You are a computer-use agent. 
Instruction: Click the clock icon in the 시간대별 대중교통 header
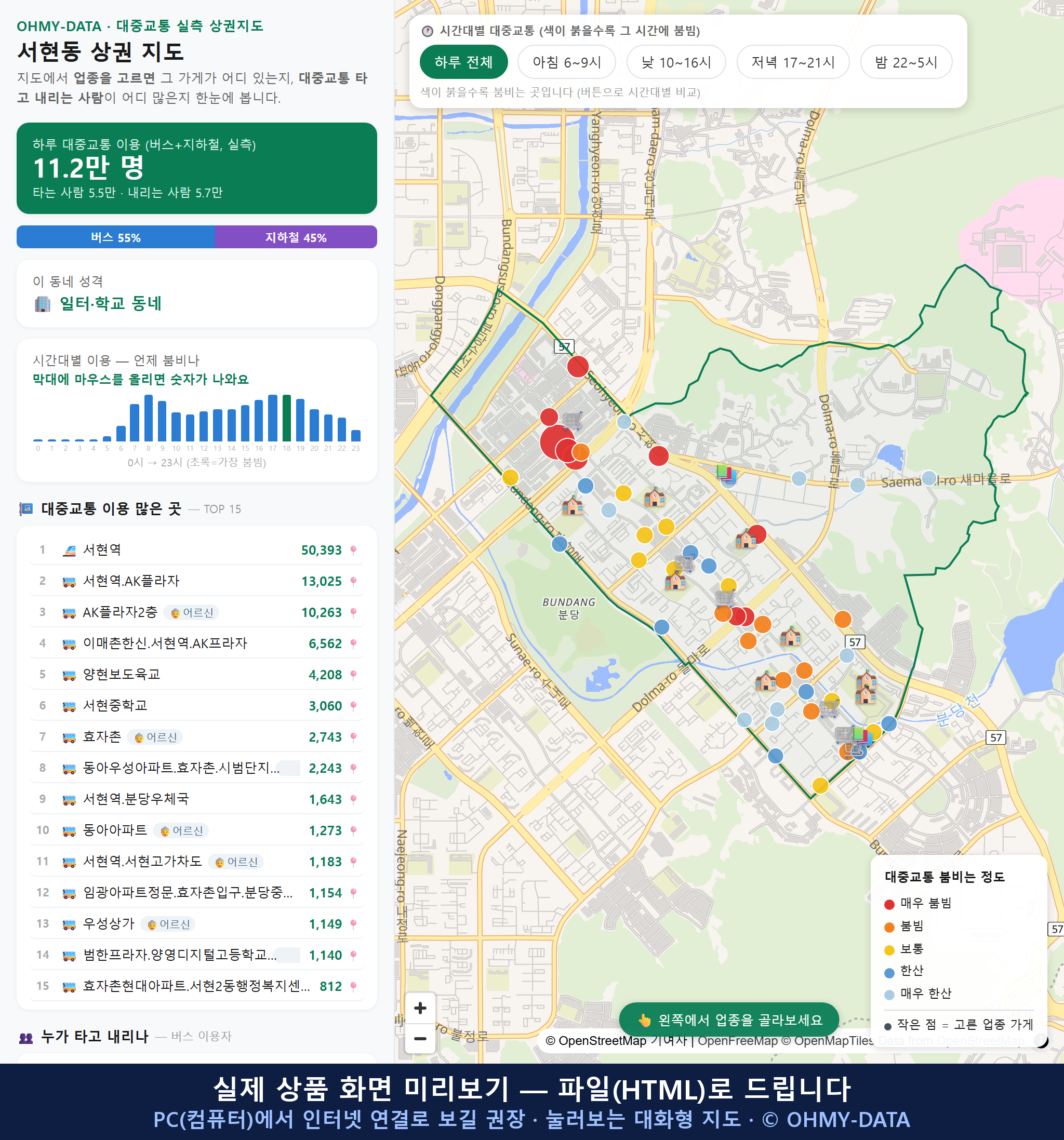tap(428, 31)
